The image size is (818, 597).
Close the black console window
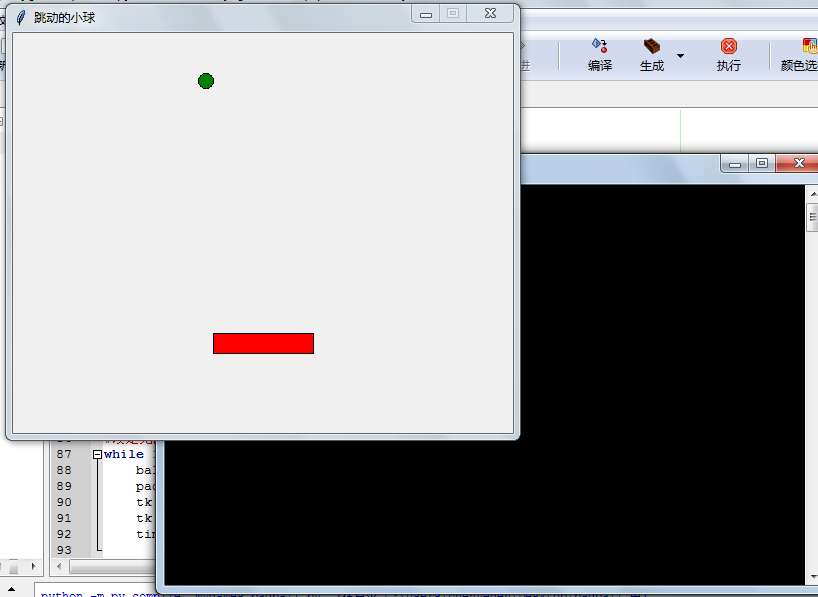pyautogui.click(x=799, y=163)
